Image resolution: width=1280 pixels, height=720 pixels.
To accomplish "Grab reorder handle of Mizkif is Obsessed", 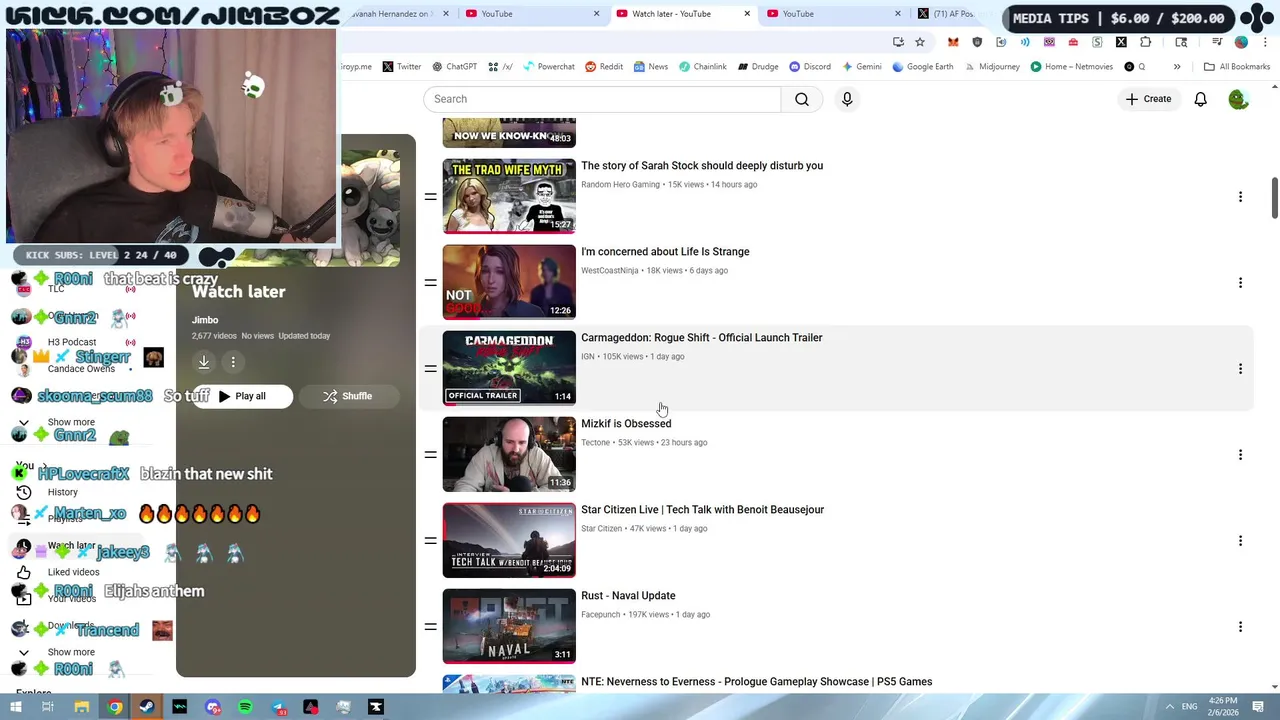I will (430, 455).
